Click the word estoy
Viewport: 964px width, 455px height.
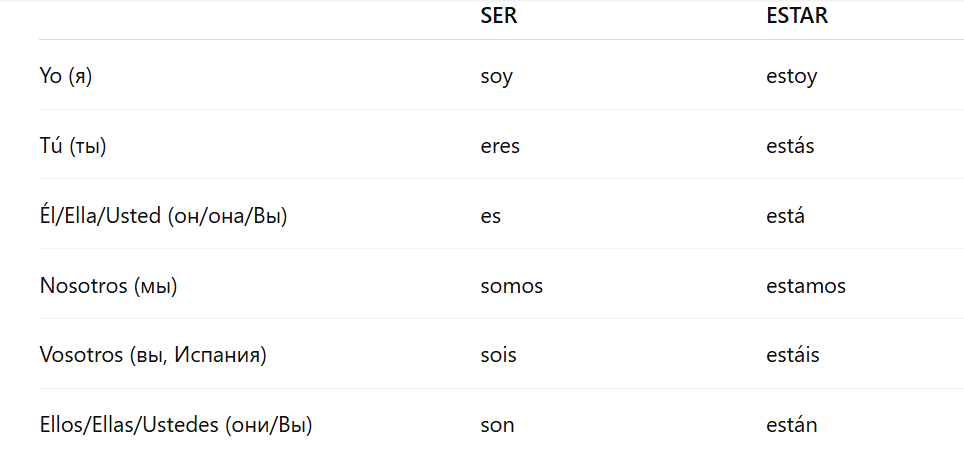(x=791, y=76)
